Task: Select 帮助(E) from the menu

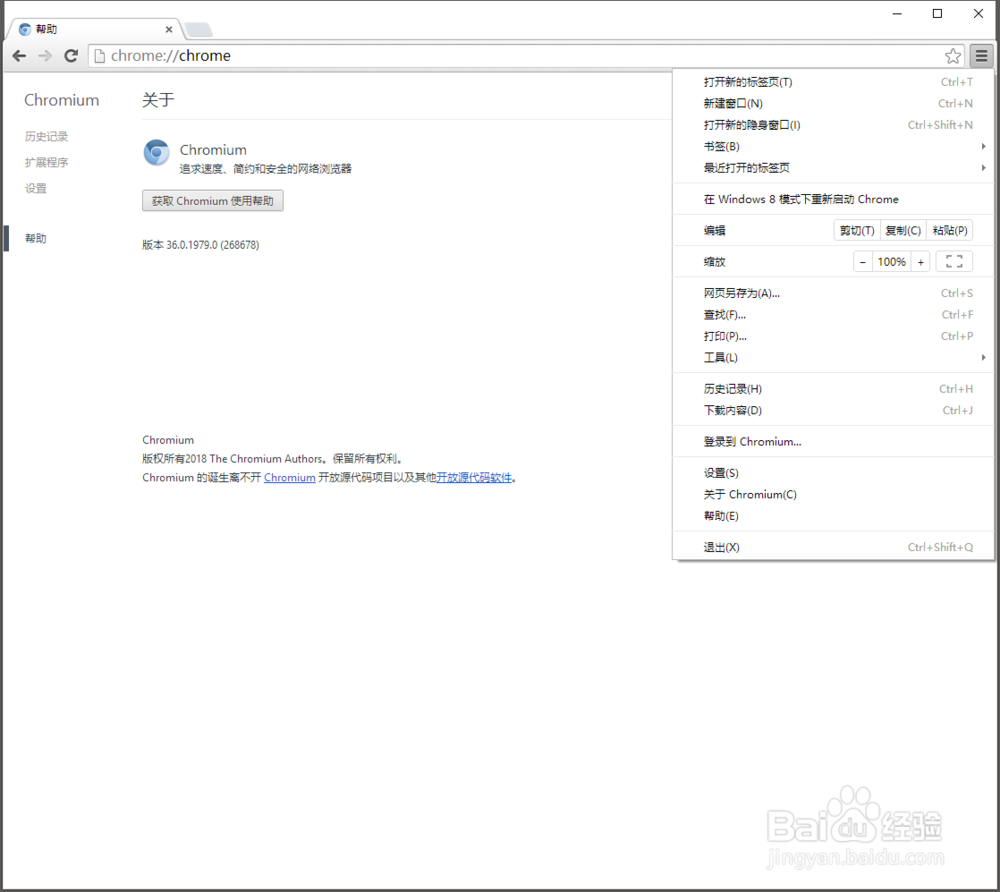Action: pyautogui.click(x=834, y=516)
